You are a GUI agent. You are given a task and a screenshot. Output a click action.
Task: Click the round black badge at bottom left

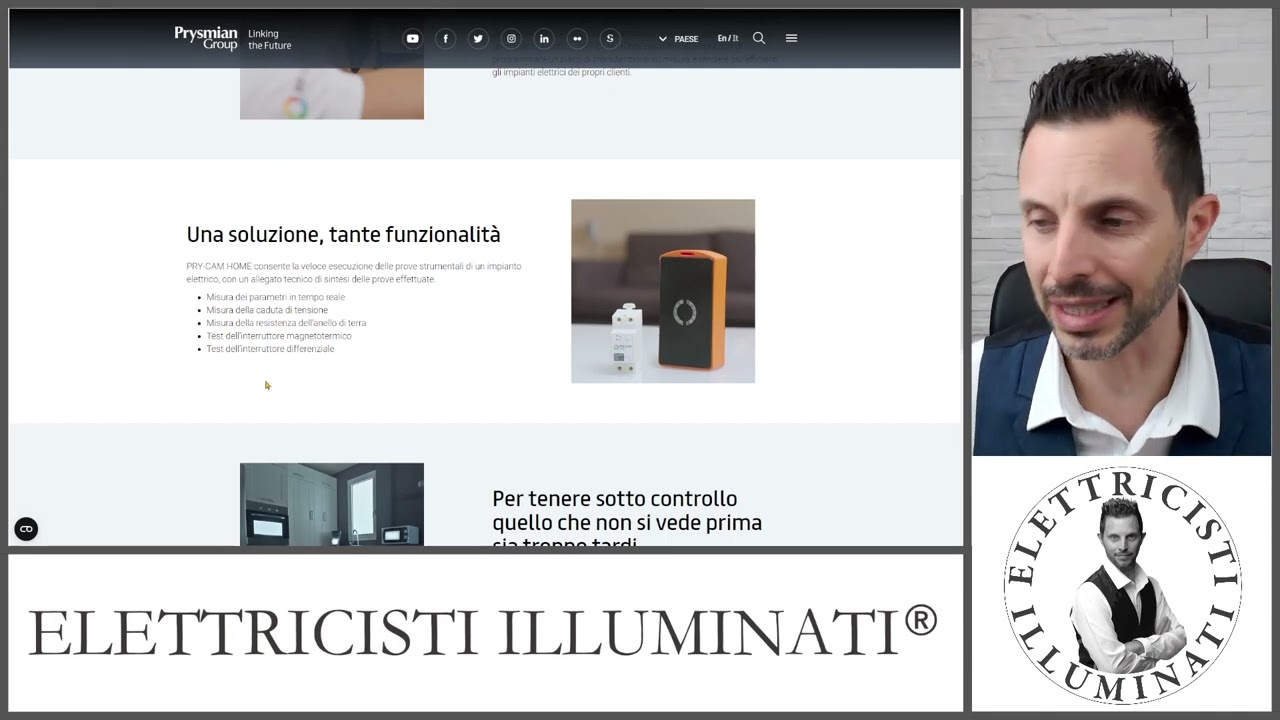coord(26,529)
